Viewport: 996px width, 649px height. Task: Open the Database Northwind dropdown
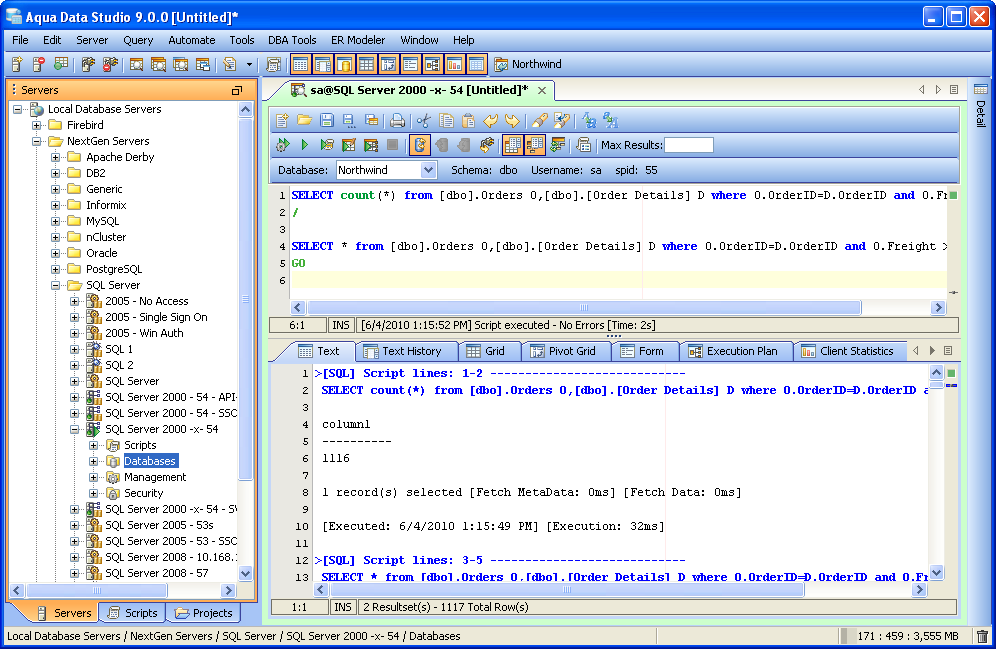[x=428, y=170]
